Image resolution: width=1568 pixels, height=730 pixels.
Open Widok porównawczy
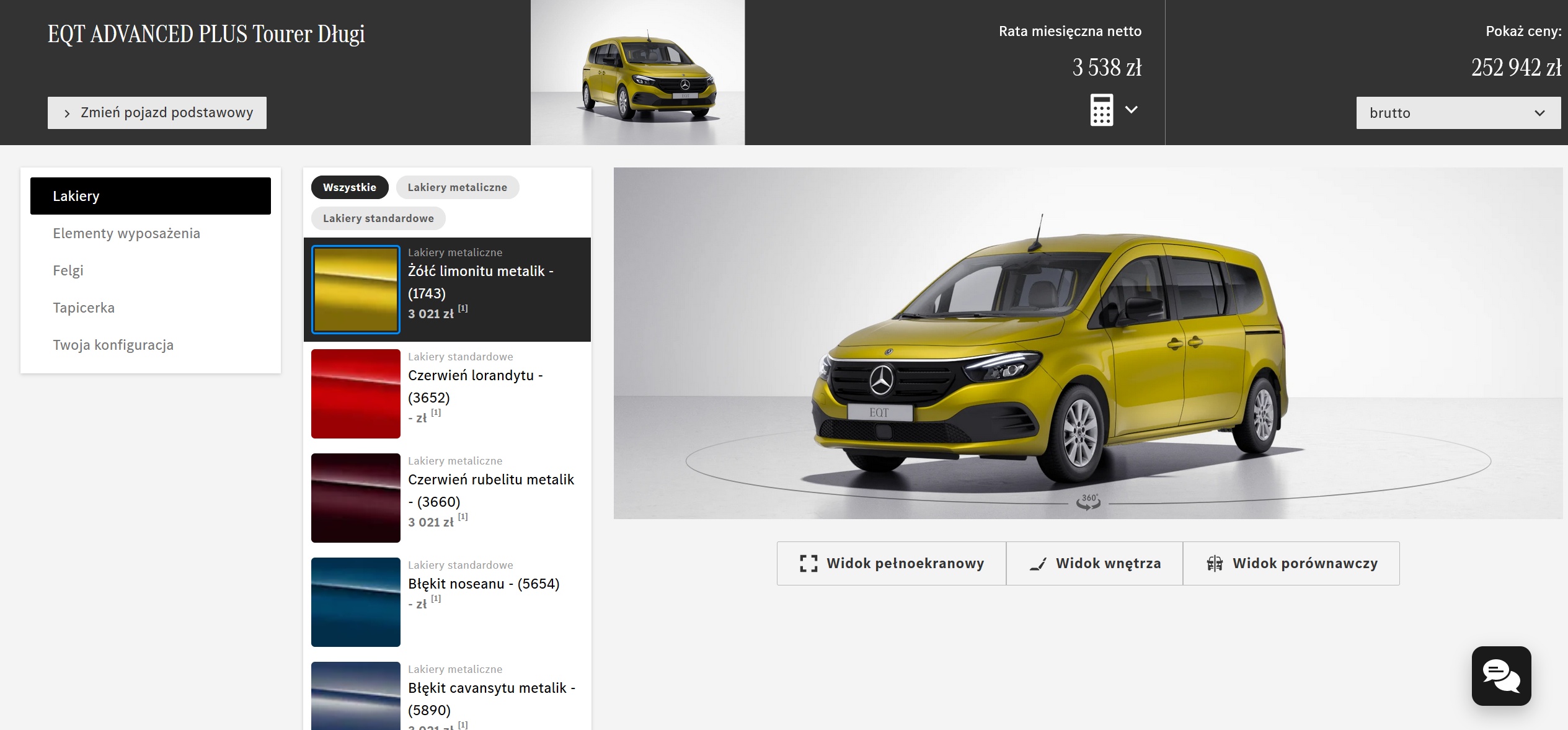[1291, 563]
